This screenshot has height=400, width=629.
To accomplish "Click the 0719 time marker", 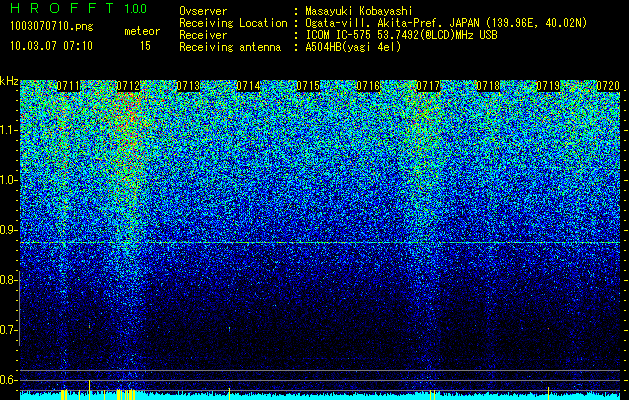I will [x=548, y=86].
